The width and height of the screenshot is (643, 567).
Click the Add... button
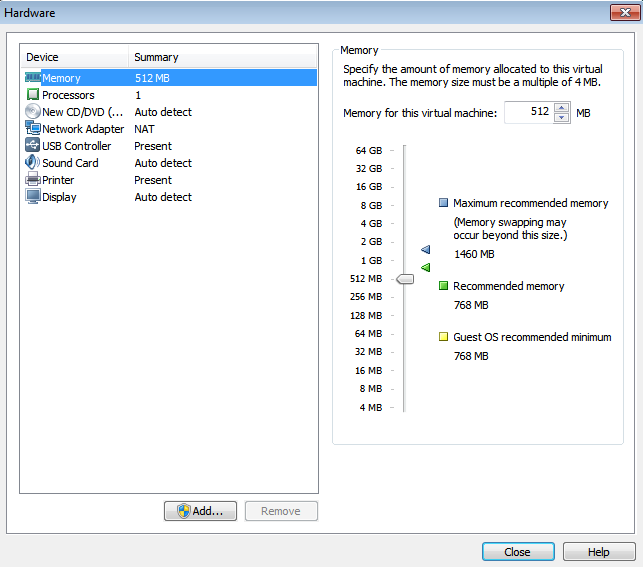coord(200,511)
